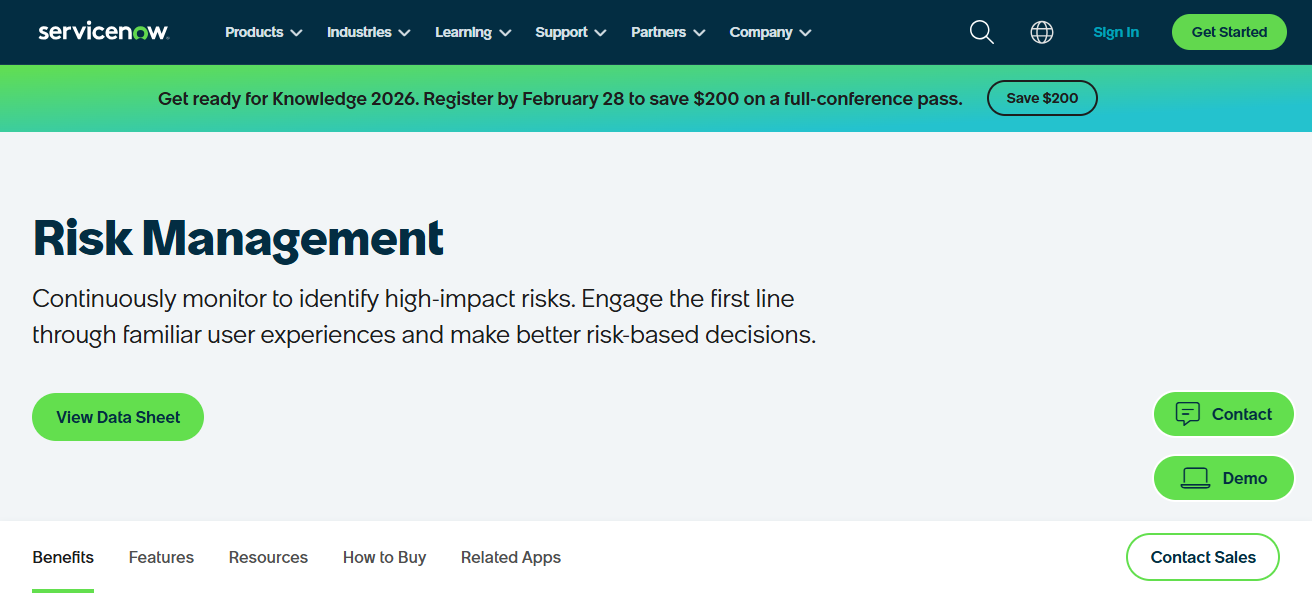Open the Company dropdown chevron
1312x600 pixels.
pos(807,32)
